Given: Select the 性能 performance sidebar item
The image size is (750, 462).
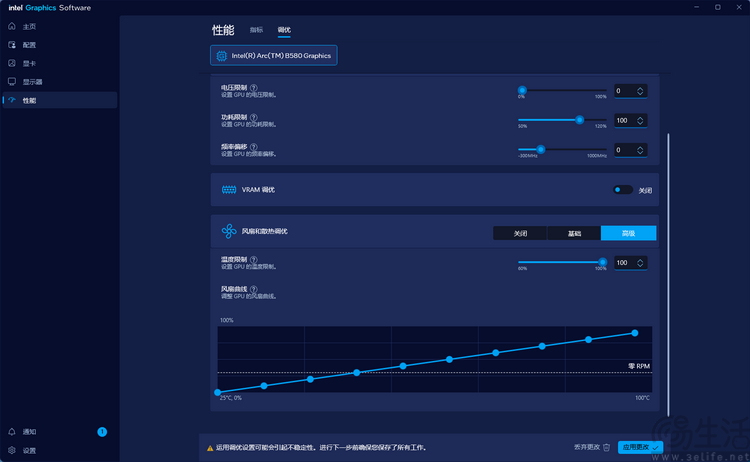Looking at the screenshot, I should [60, 100].
